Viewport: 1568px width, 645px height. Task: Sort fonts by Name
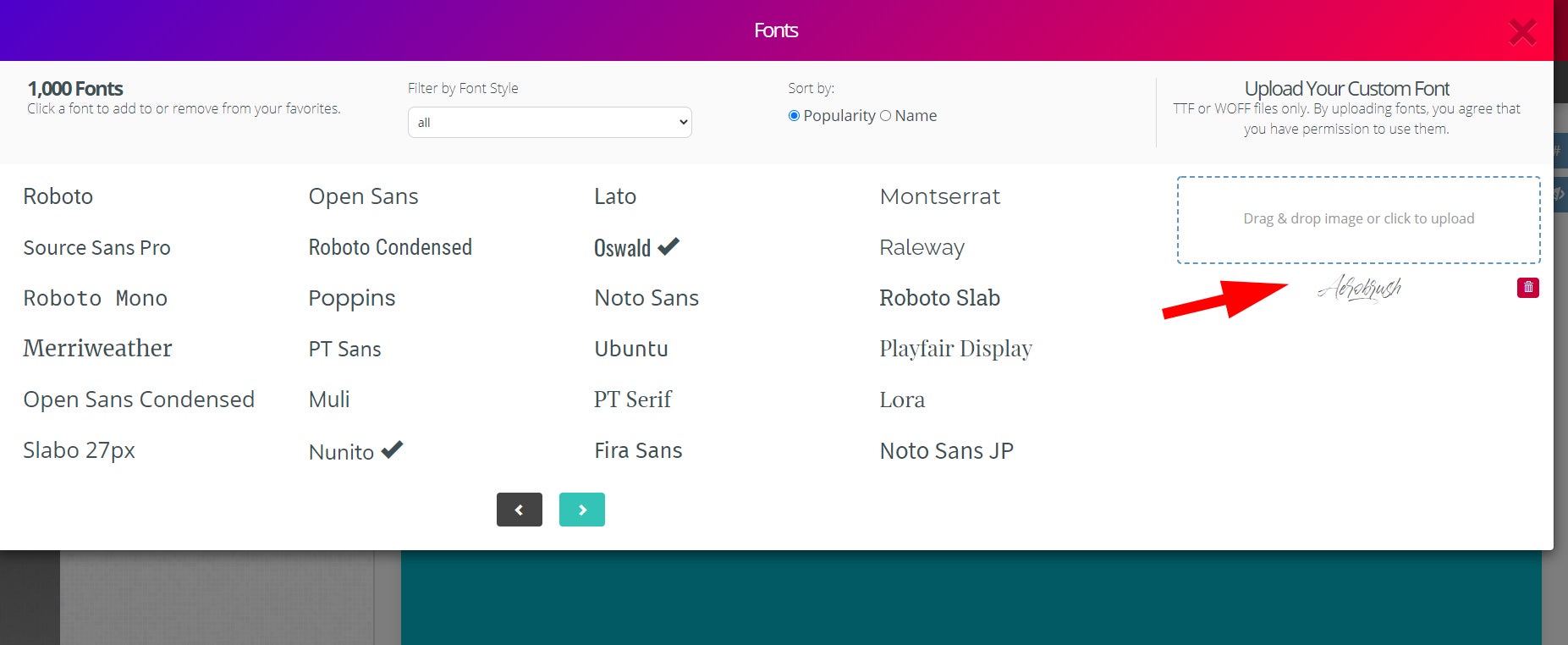click(x=885, y=116)
